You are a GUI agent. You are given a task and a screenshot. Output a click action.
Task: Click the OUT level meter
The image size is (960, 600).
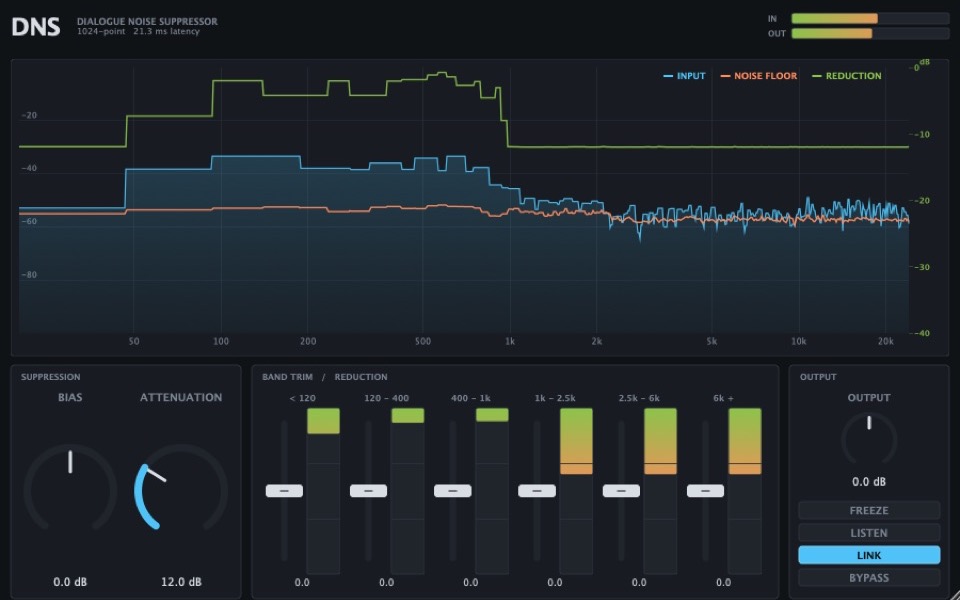point(870,33)
